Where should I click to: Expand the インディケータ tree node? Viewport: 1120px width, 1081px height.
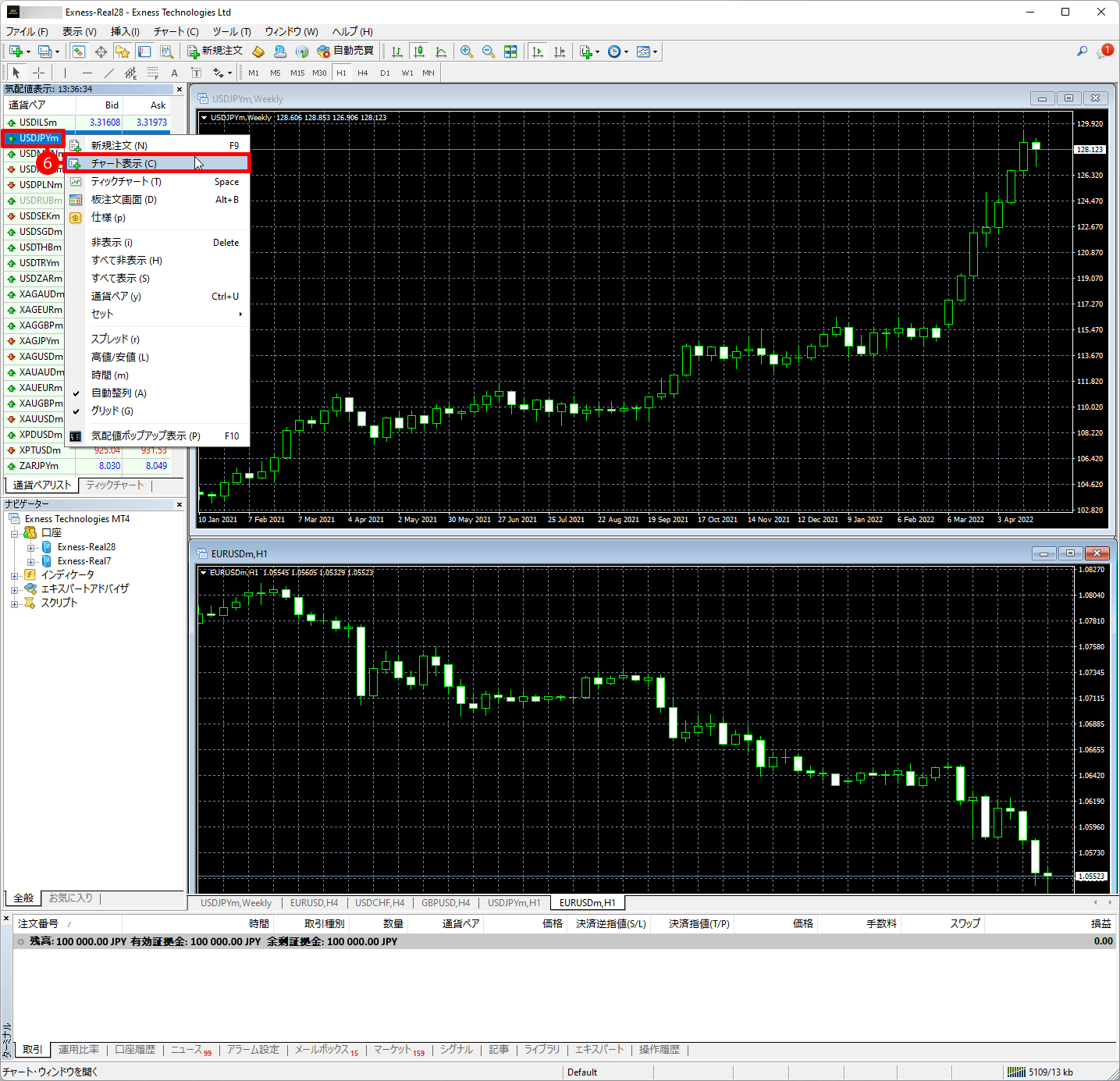point(14,575)
